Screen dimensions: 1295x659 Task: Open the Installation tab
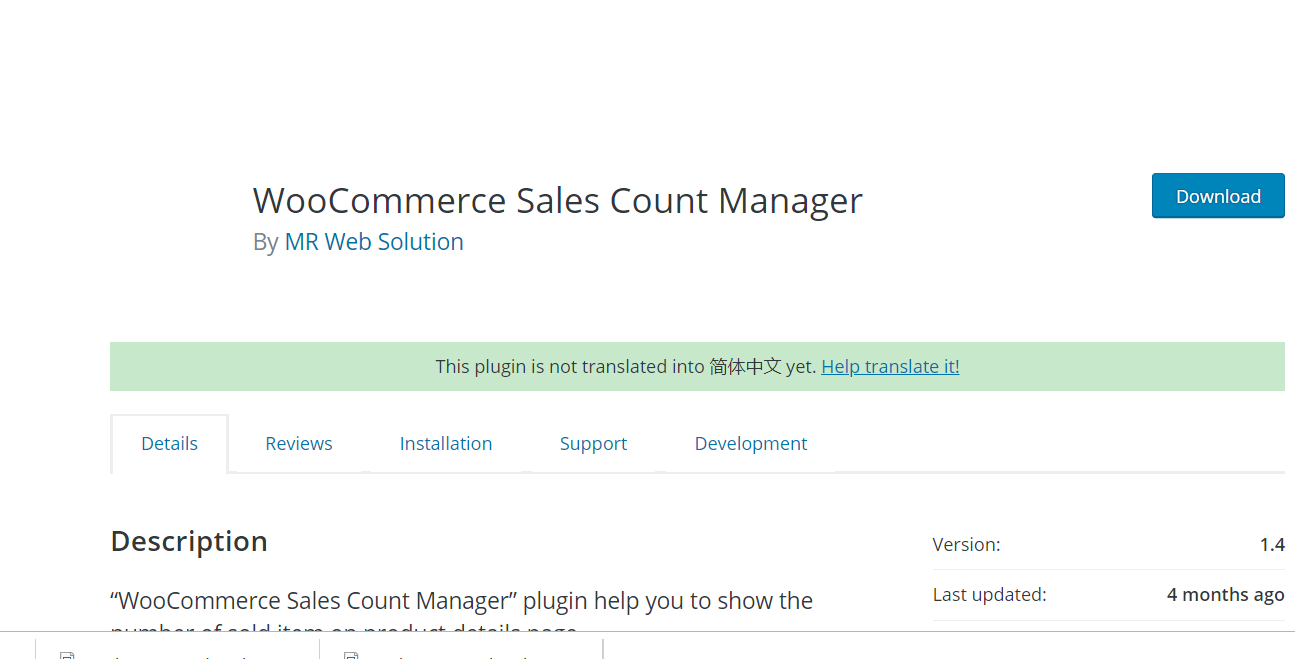[445, 444]
